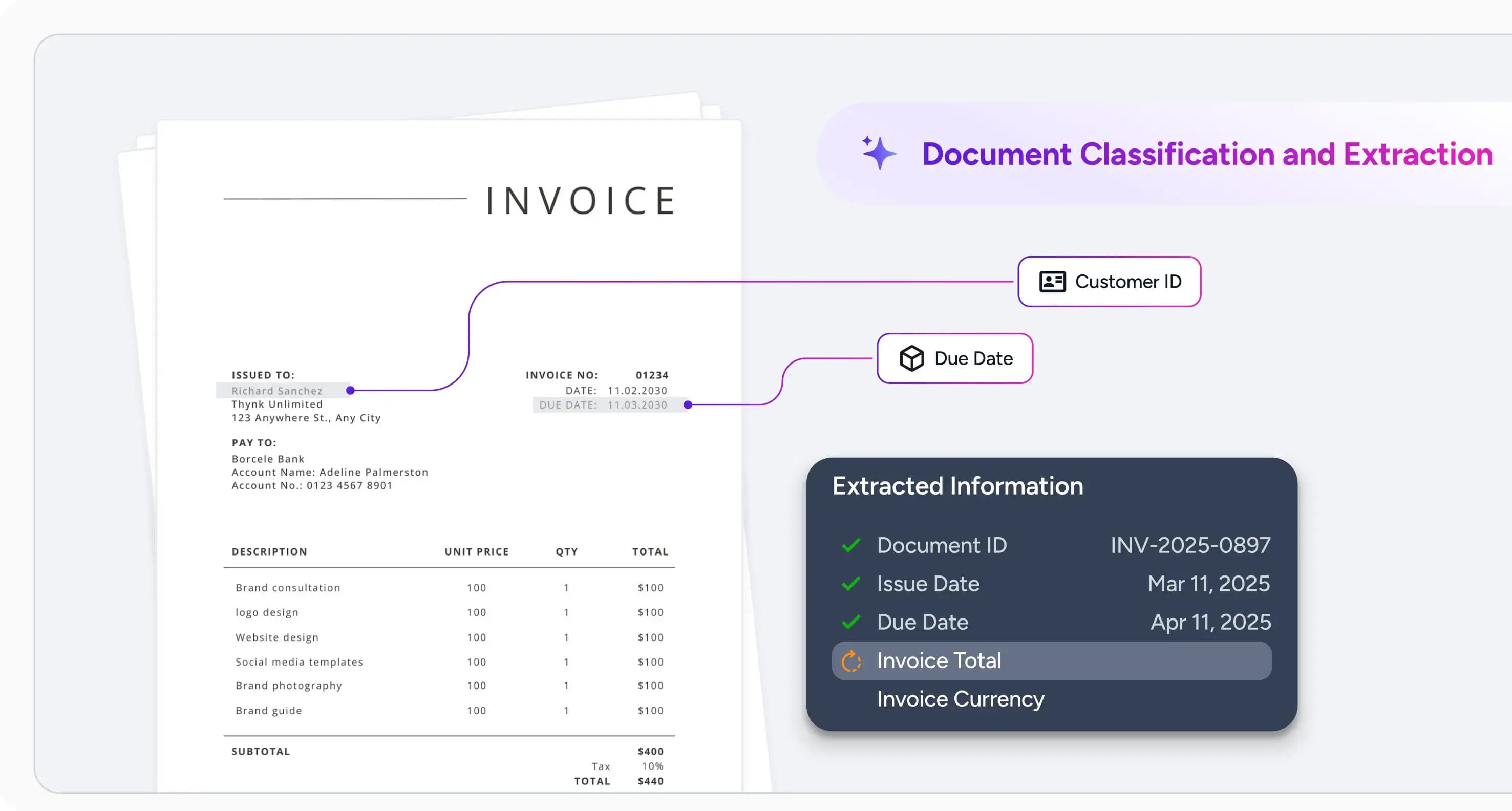This screenshot has width=1512, height=811.
Task: Click the Document Classification and Extraction heading
Action: 1207,154
